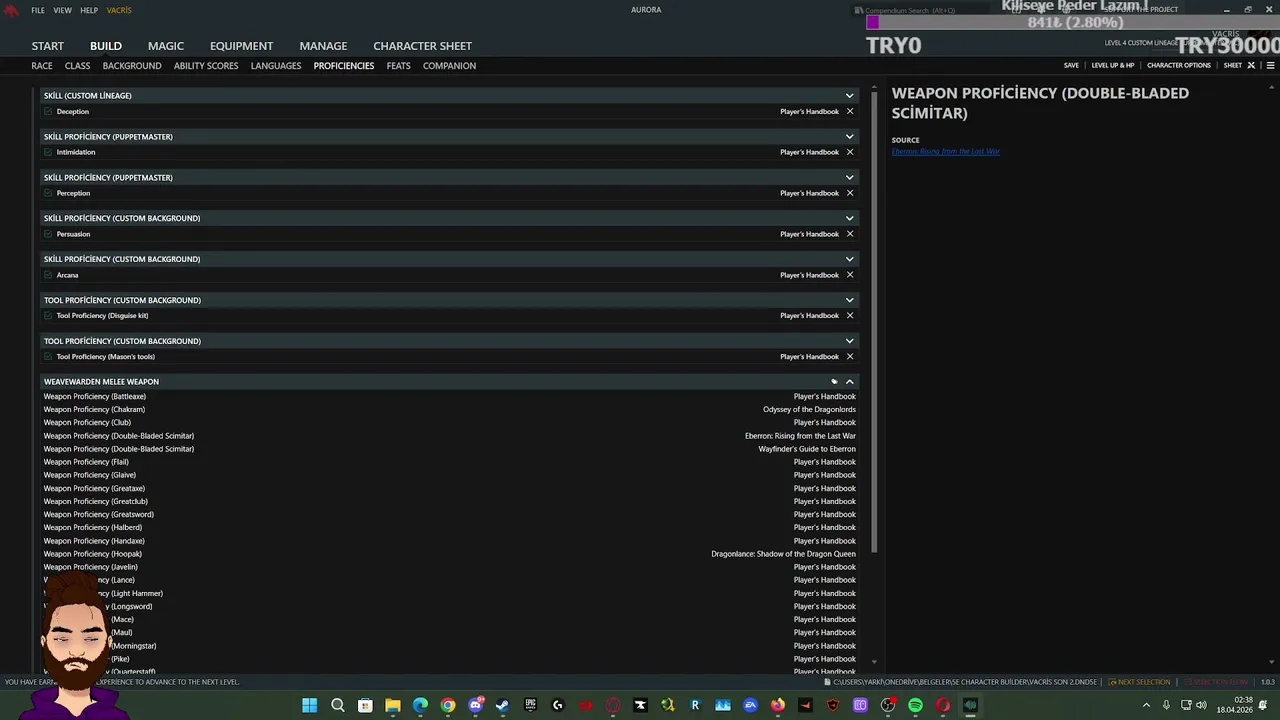
Task: Show hidden system tray icons
Action: pos(1146,705)
